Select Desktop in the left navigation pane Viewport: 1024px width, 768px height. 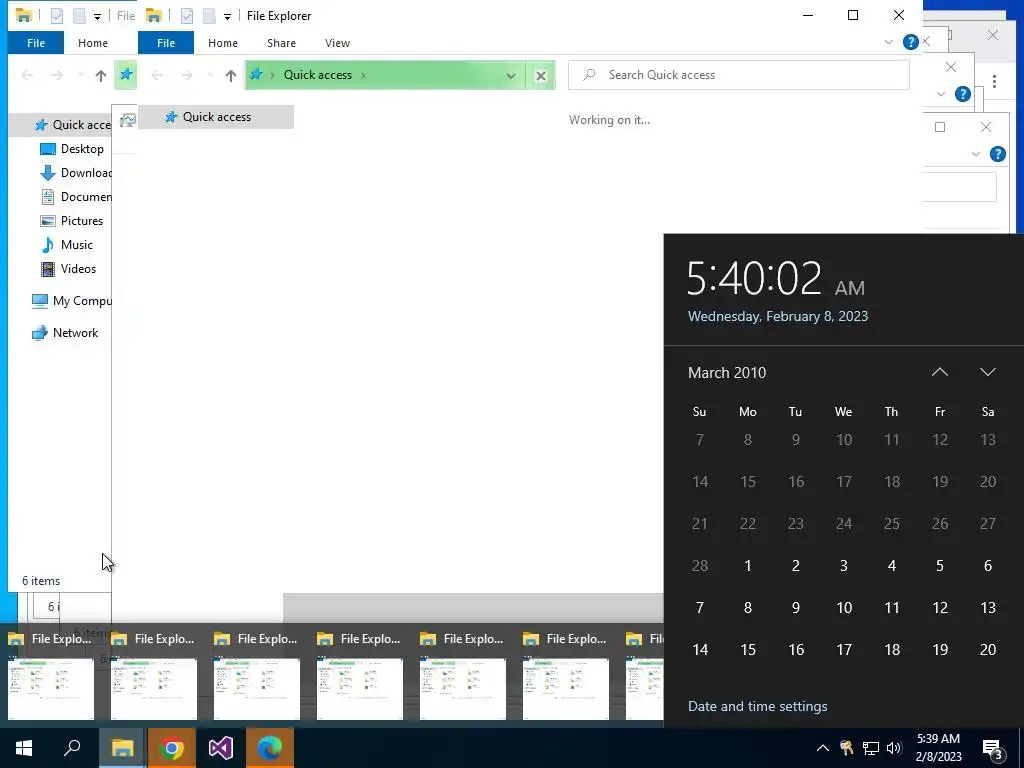[x=82, y=149]
